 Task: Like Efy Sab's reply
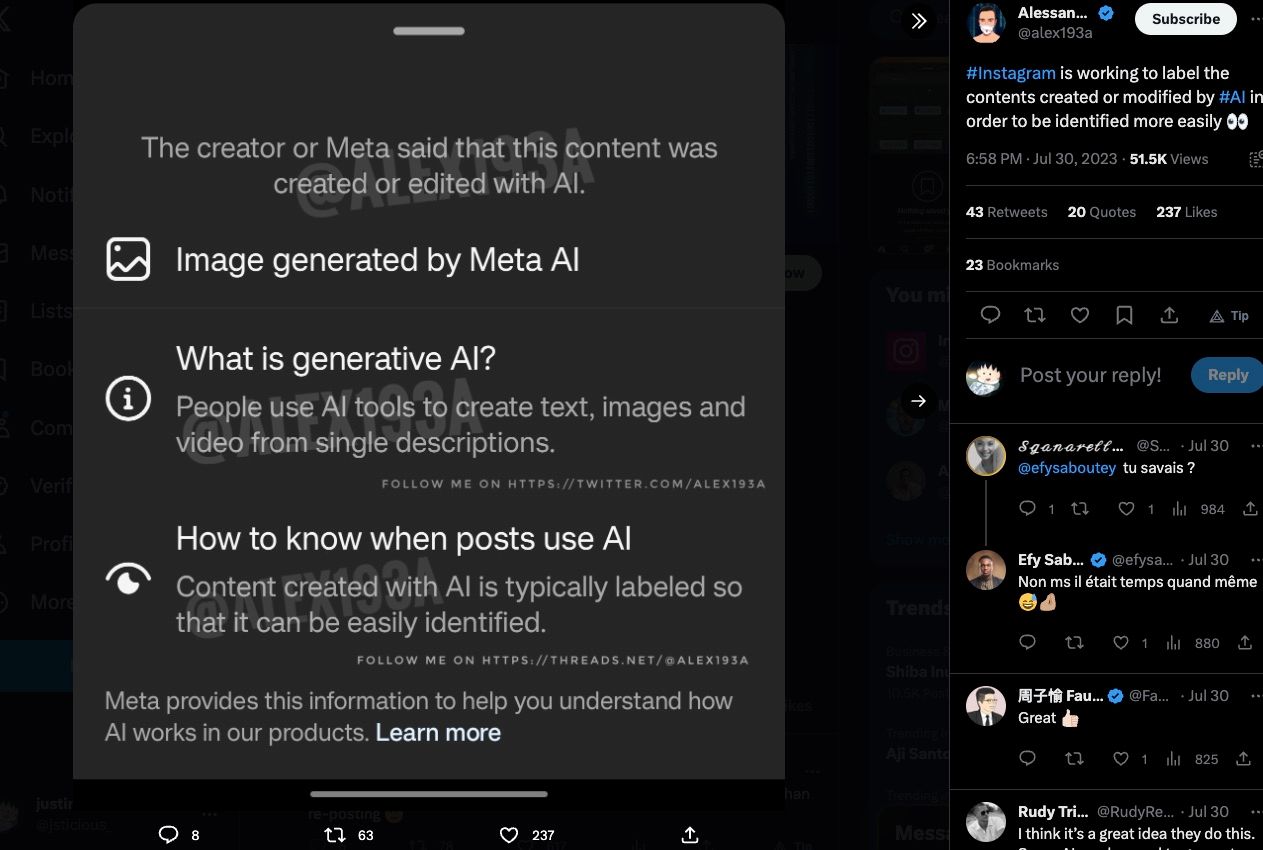click(1121, 643)
